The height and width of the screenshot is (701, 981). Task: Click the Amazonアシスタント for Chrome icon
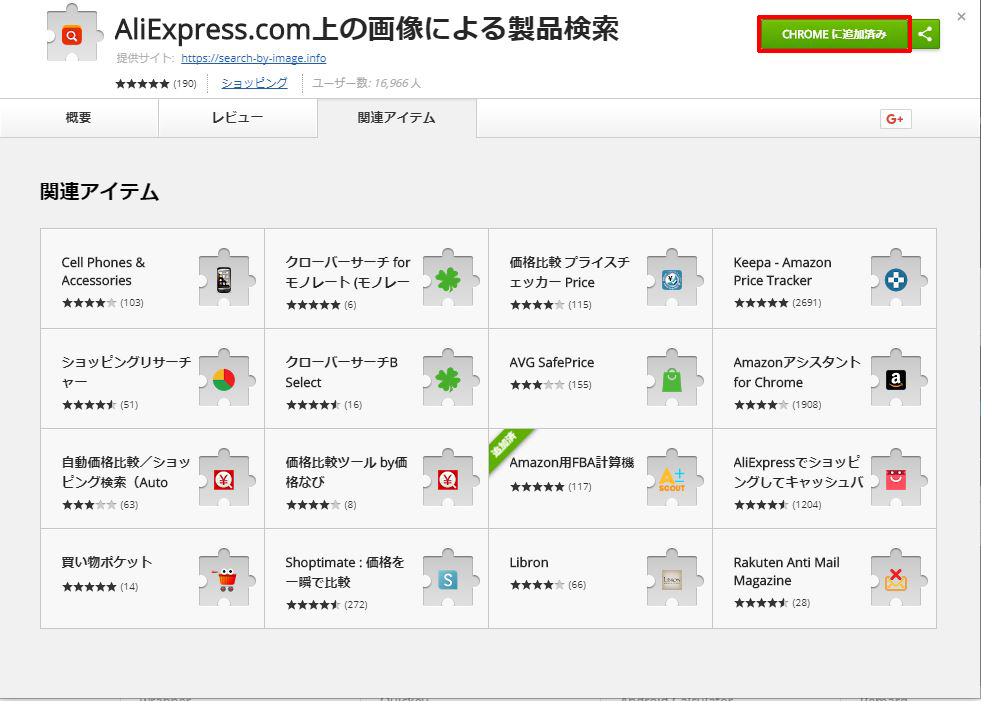coord(897,379)
